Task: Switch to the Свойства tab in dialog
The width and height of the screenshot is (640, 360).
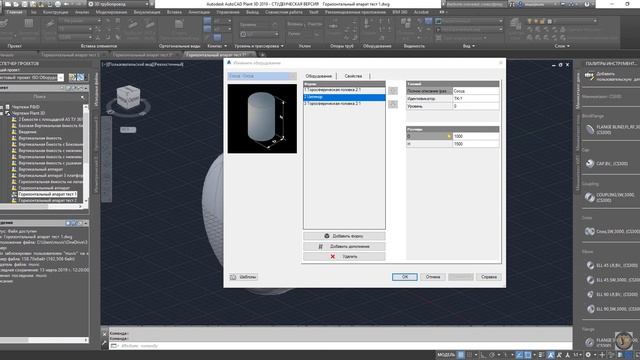Action: point(353,76)
